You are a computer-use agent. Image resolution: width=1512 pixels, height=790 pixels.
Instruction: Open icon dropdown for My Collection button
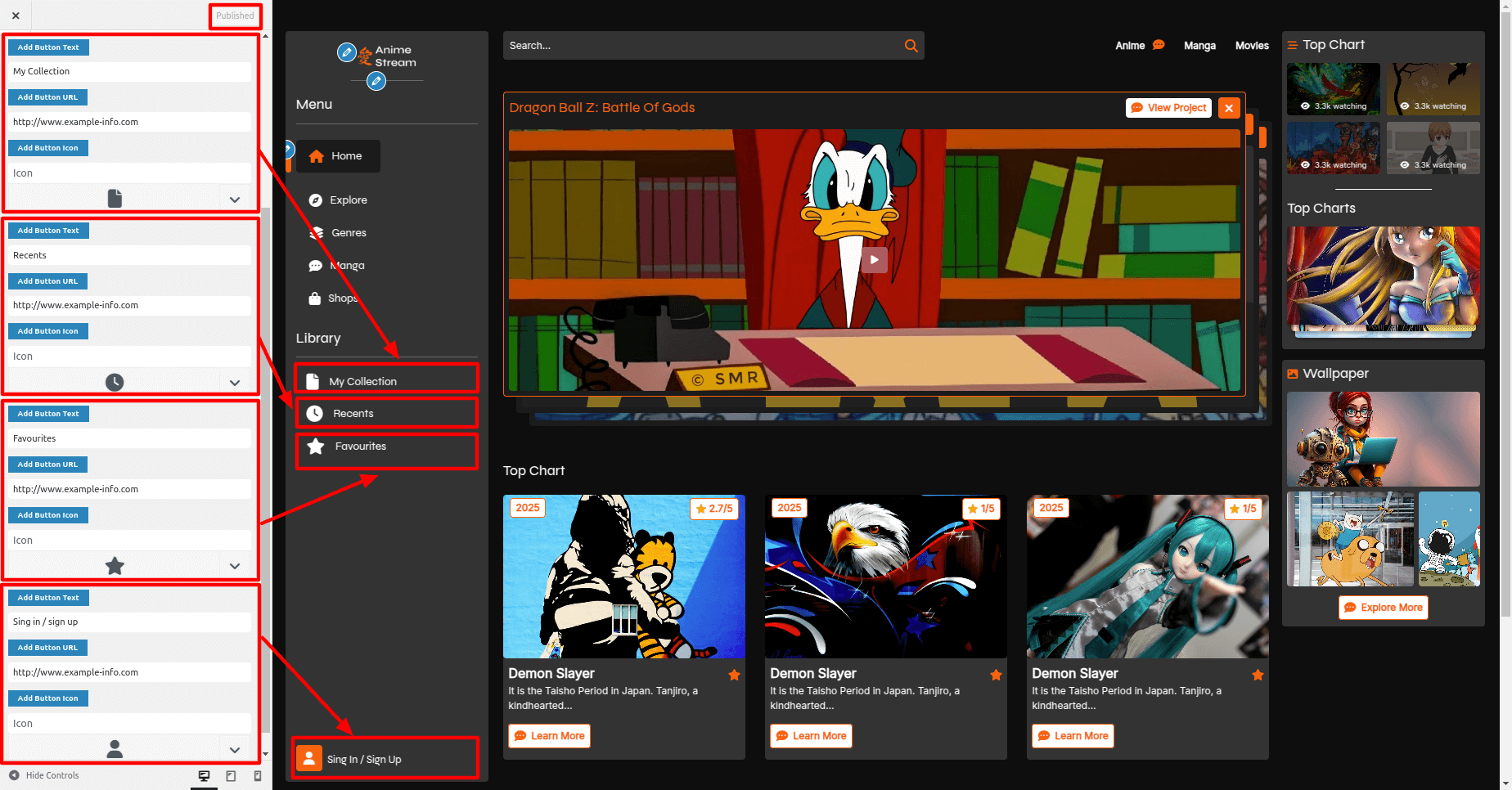pyautogui.click(x=235, y=199)
